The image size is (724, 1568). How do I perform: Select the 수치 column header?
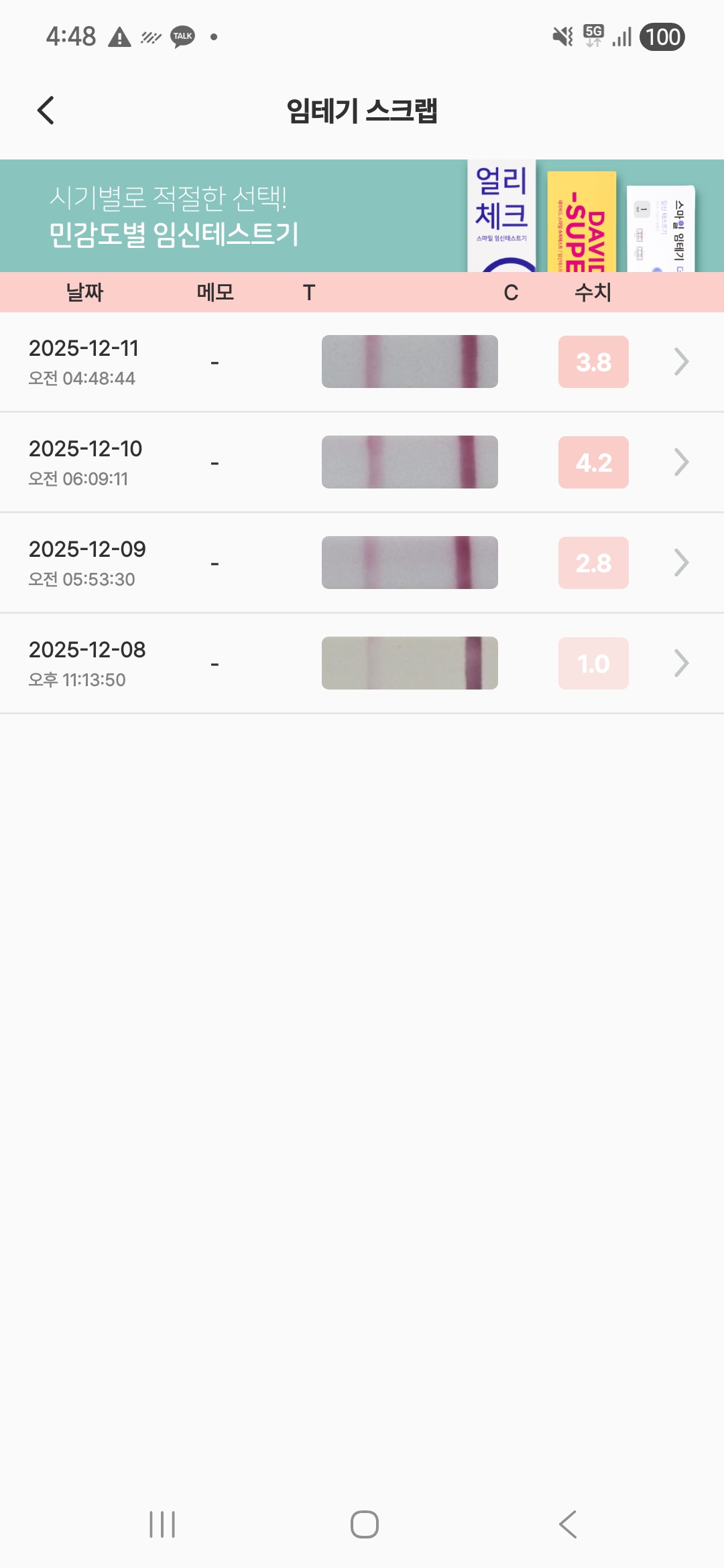[x=593, y=292]
